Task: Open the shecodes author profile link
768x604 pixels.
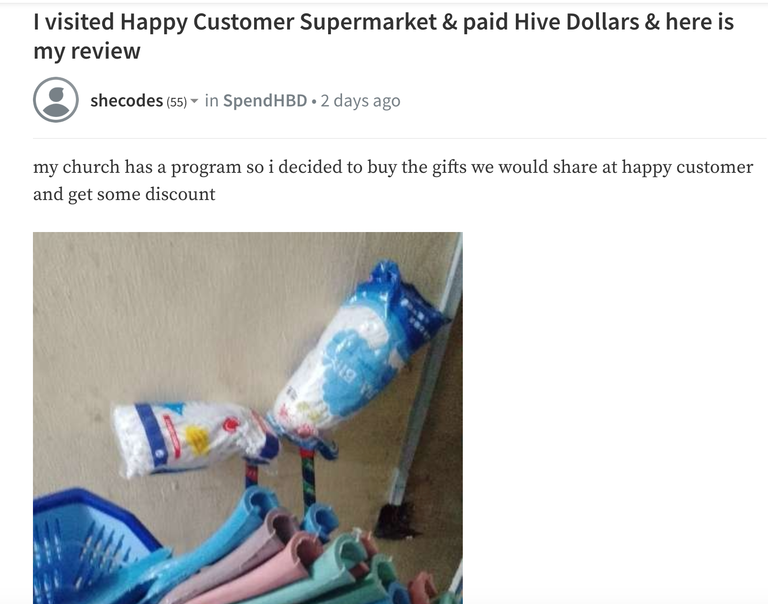Action: click(126, 100)
